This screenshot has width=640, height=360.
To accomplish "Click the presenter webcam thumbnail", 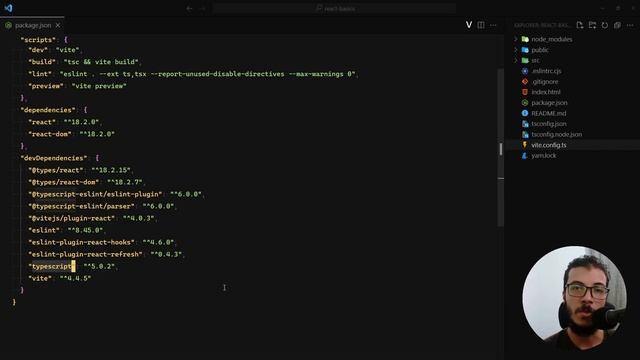I will 574,297.
